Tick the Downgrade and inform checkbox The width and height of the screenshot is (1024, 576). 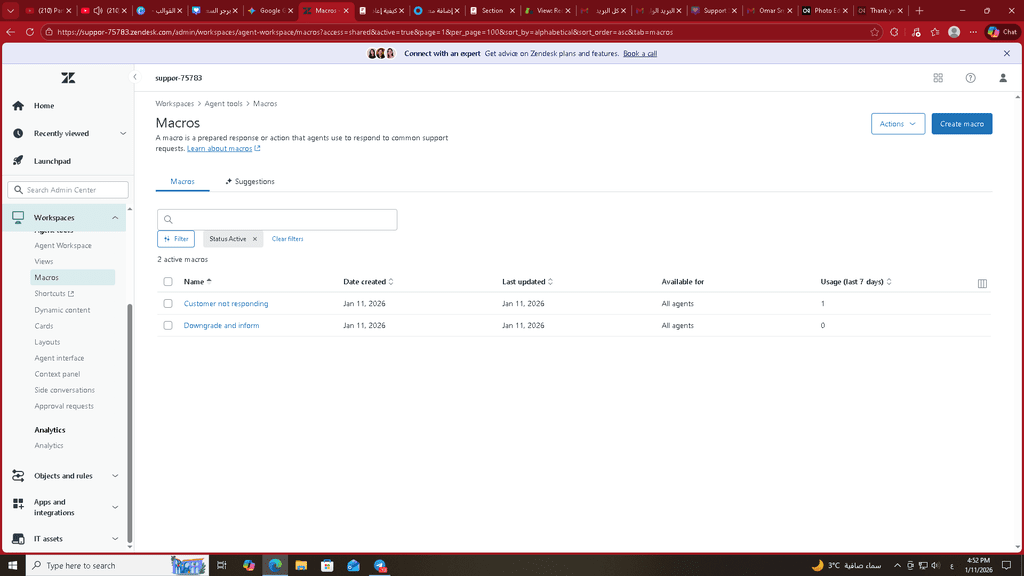tap(168, 325)
